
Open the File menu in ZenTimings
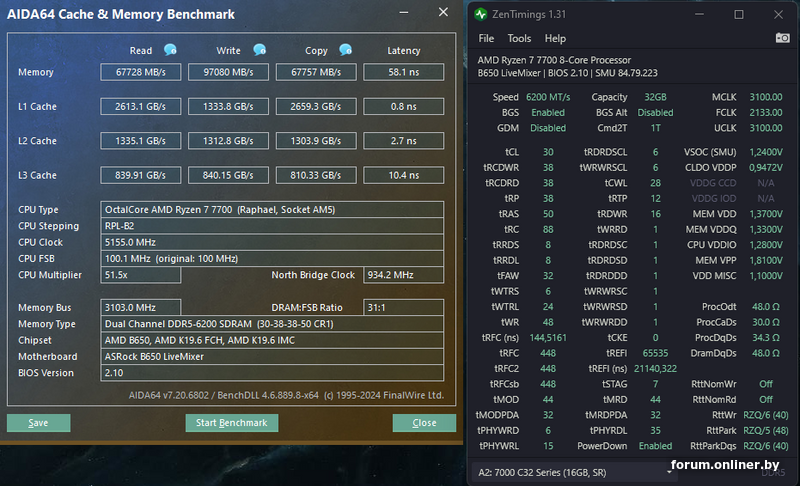click(x=486, y=38)
